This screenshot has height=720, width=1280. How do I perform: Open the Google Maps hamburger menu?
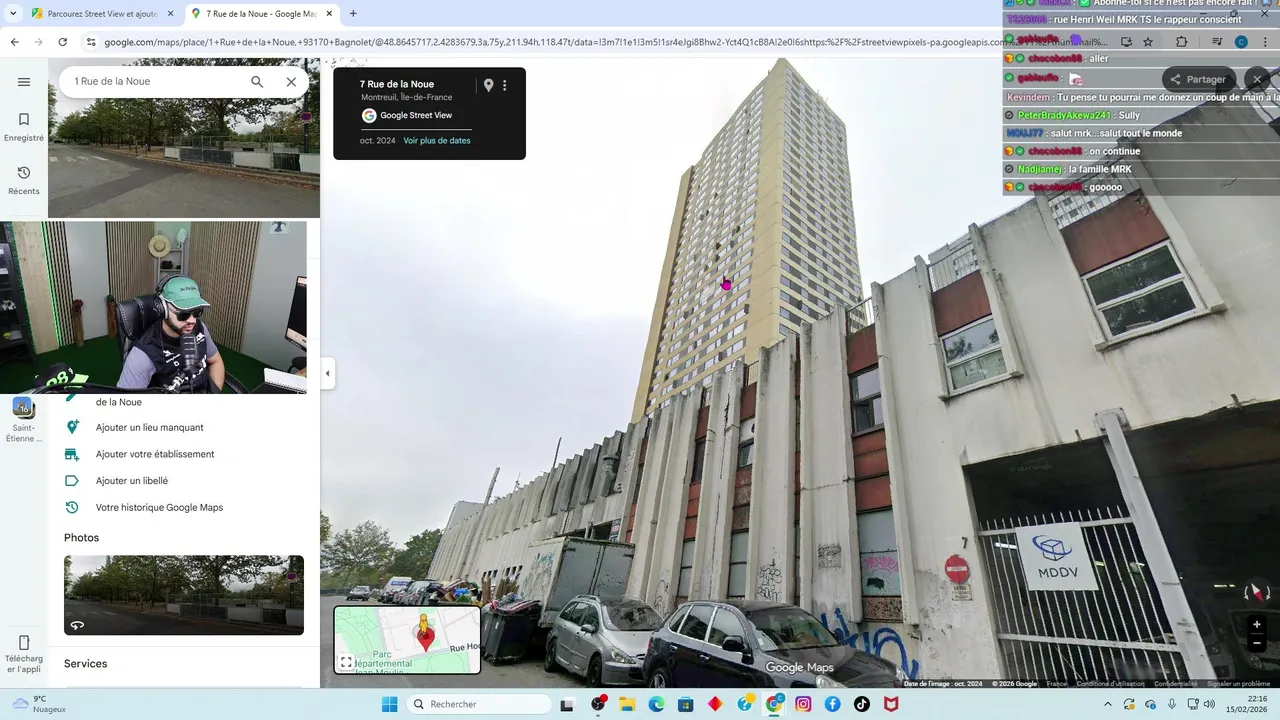coord(24,82)
